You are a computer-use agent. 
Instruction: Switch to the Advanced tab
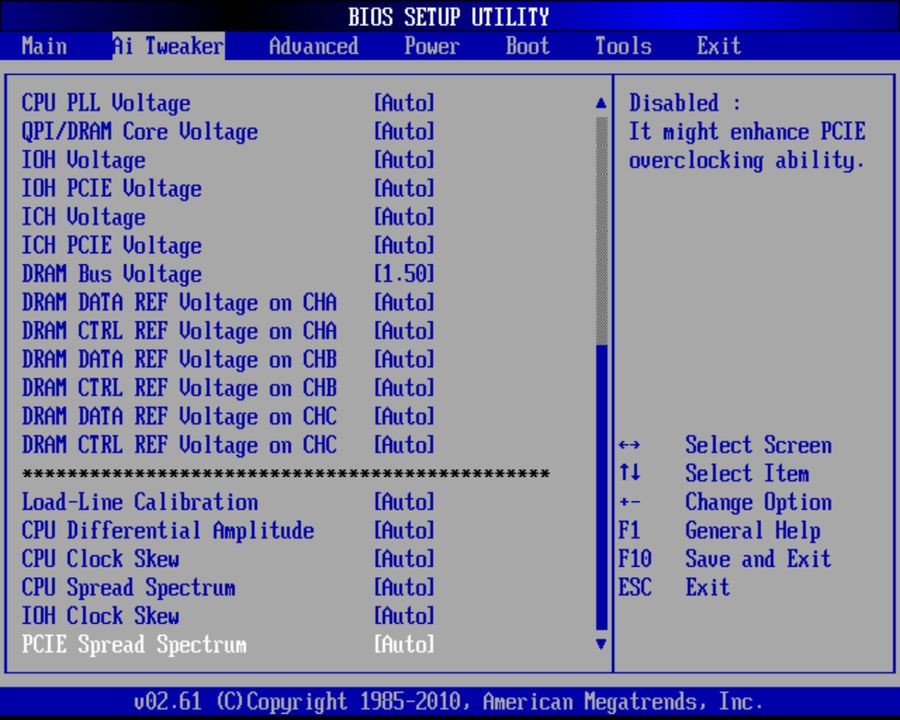[312, 46]
